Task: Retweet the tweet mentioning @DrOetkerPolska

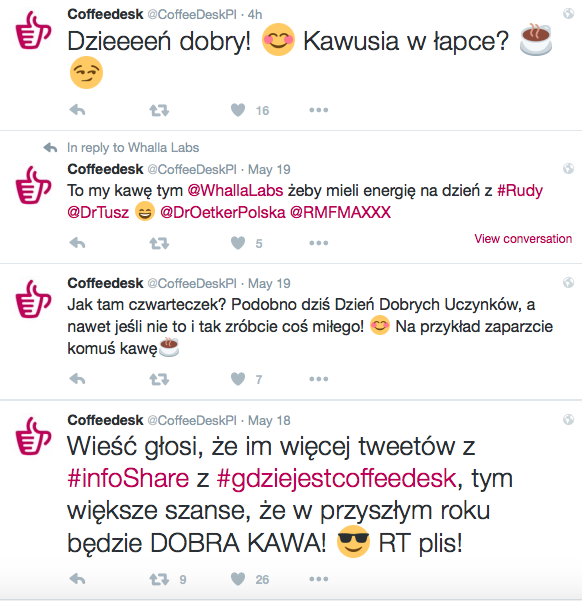Action: pos(159,243)
